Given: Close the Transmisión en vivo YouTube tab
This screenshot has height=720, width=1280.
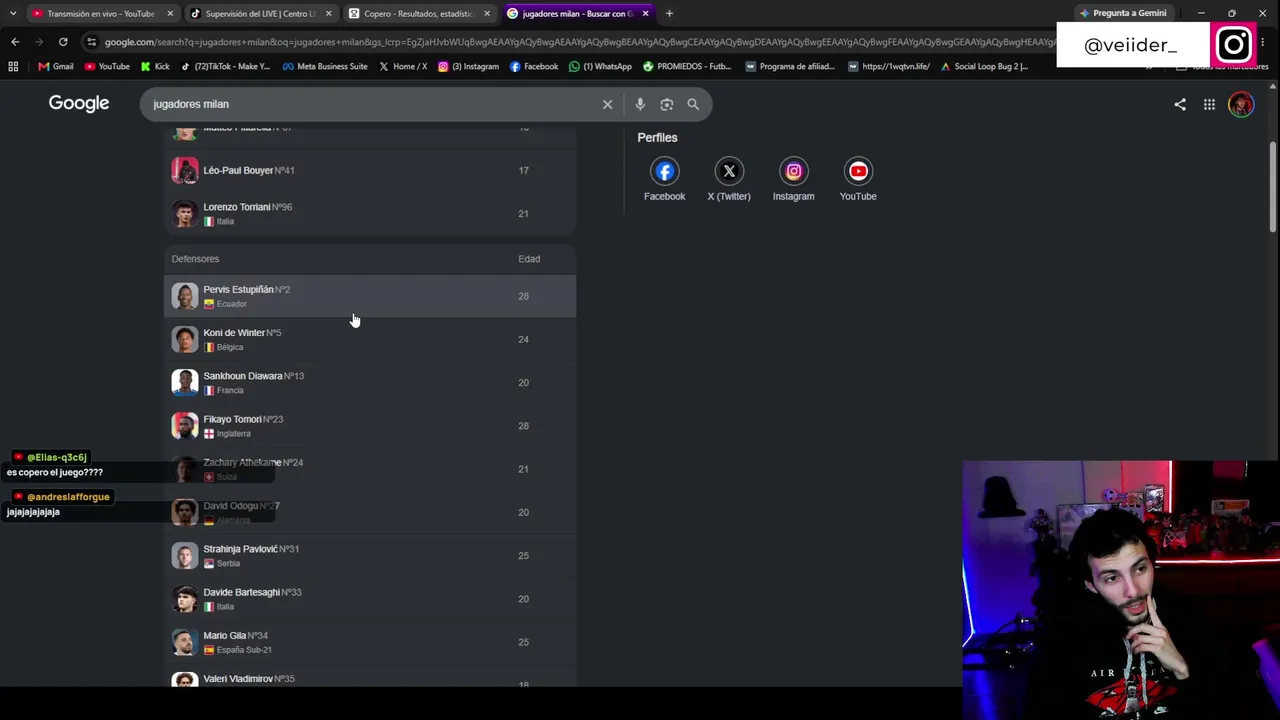Looking at the screenshot, I should pos(170,14).
